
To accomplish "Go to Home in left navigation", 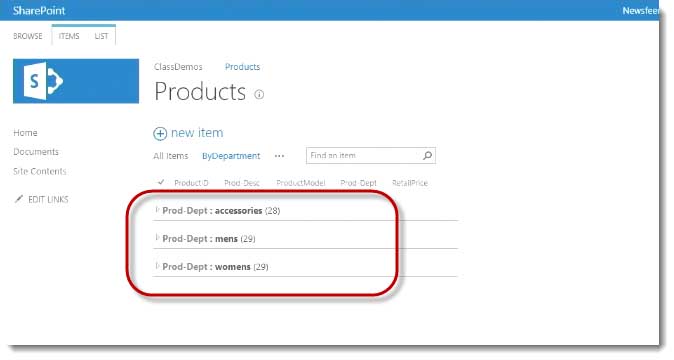I will (x=25, y=133).
